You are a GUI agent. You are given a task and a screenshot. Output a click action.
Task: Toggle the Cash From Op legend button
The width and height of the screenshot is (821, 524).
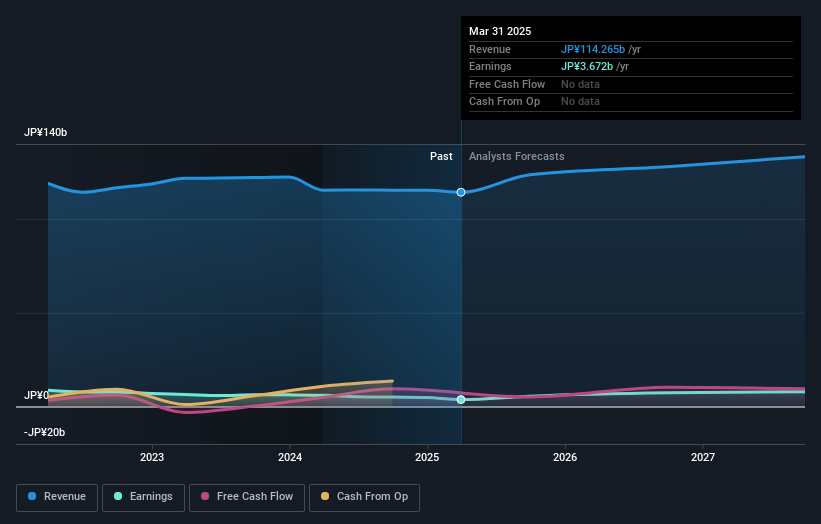pyautogui.click(x=364, y=497)
